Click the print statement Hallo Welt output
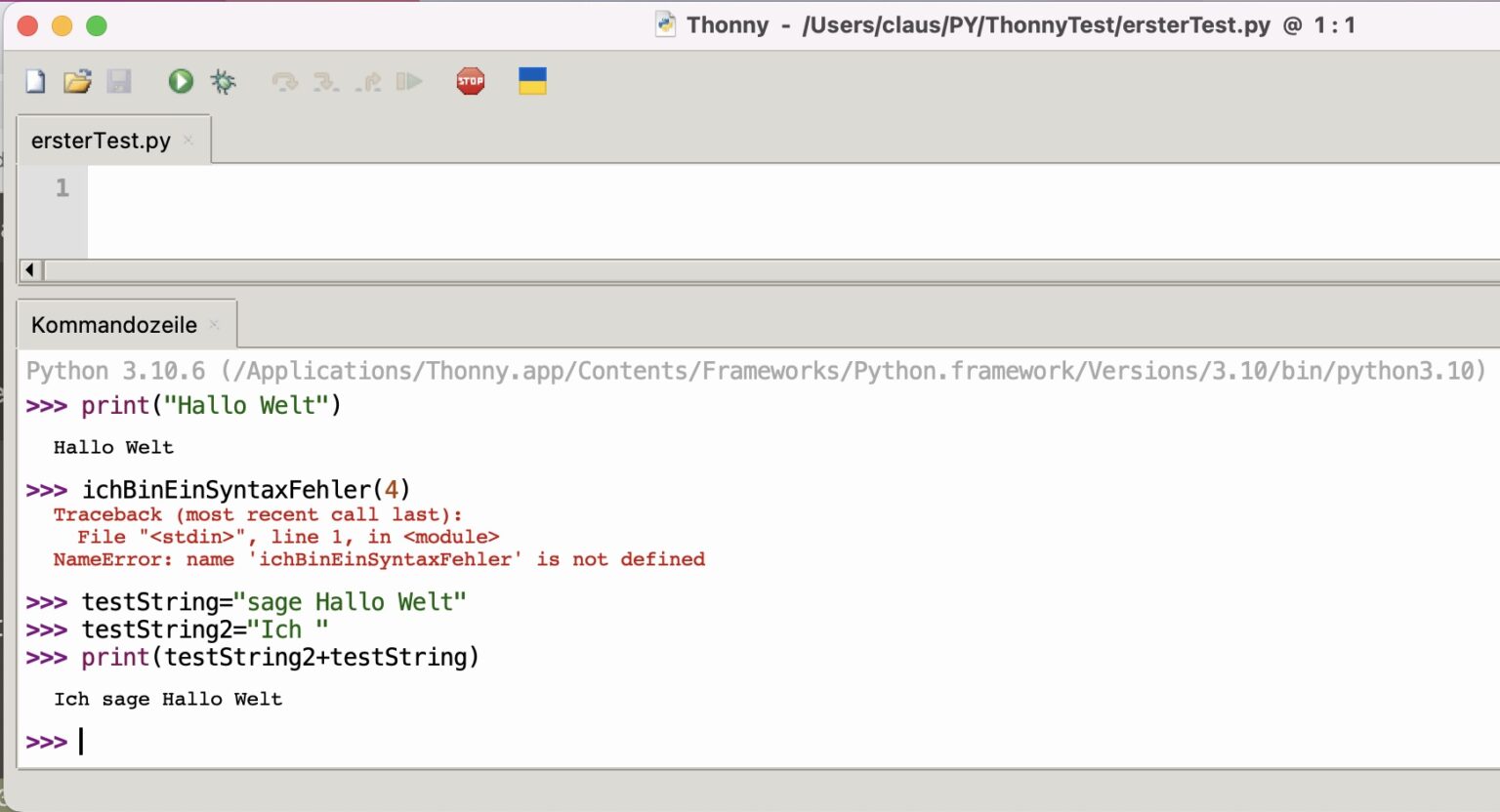1500x812 pixels. [x=114, y=447]
